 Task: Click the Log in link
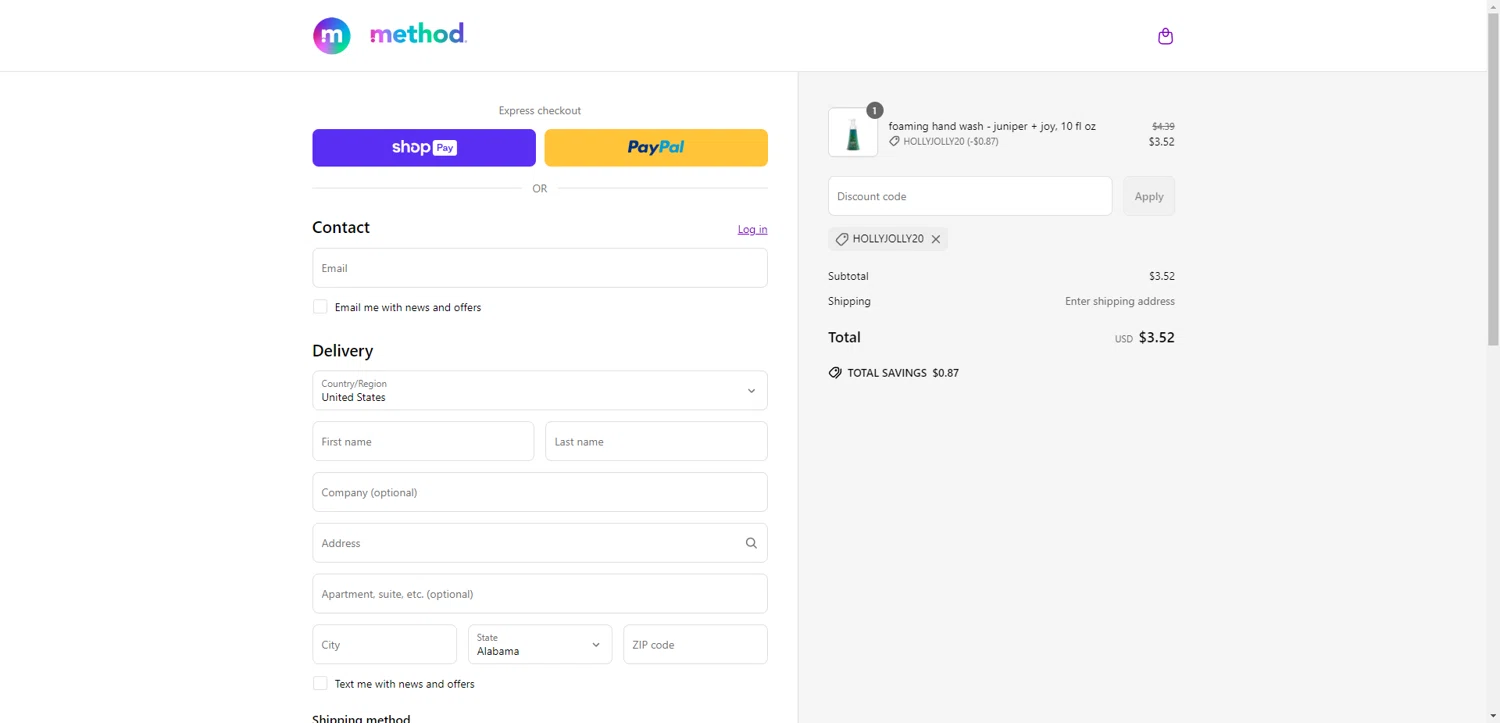tap(753, 229)
